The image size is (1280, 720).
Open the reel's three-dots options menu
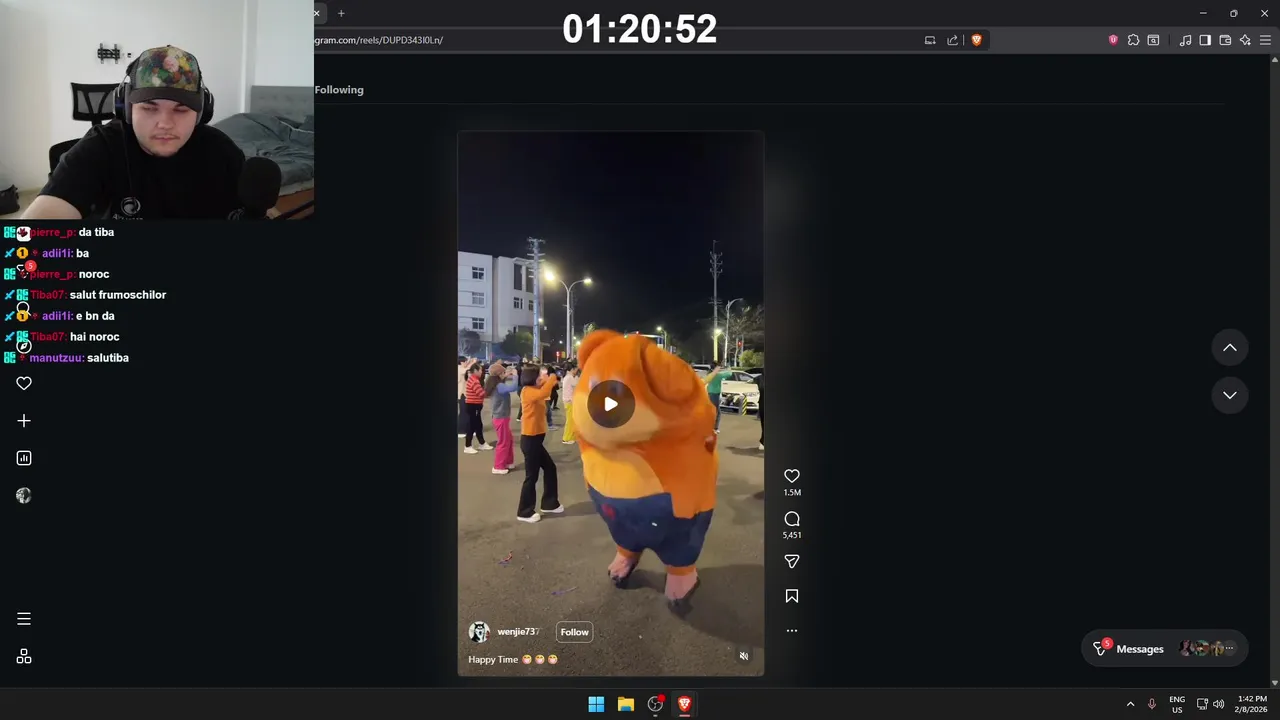point(792,631)
